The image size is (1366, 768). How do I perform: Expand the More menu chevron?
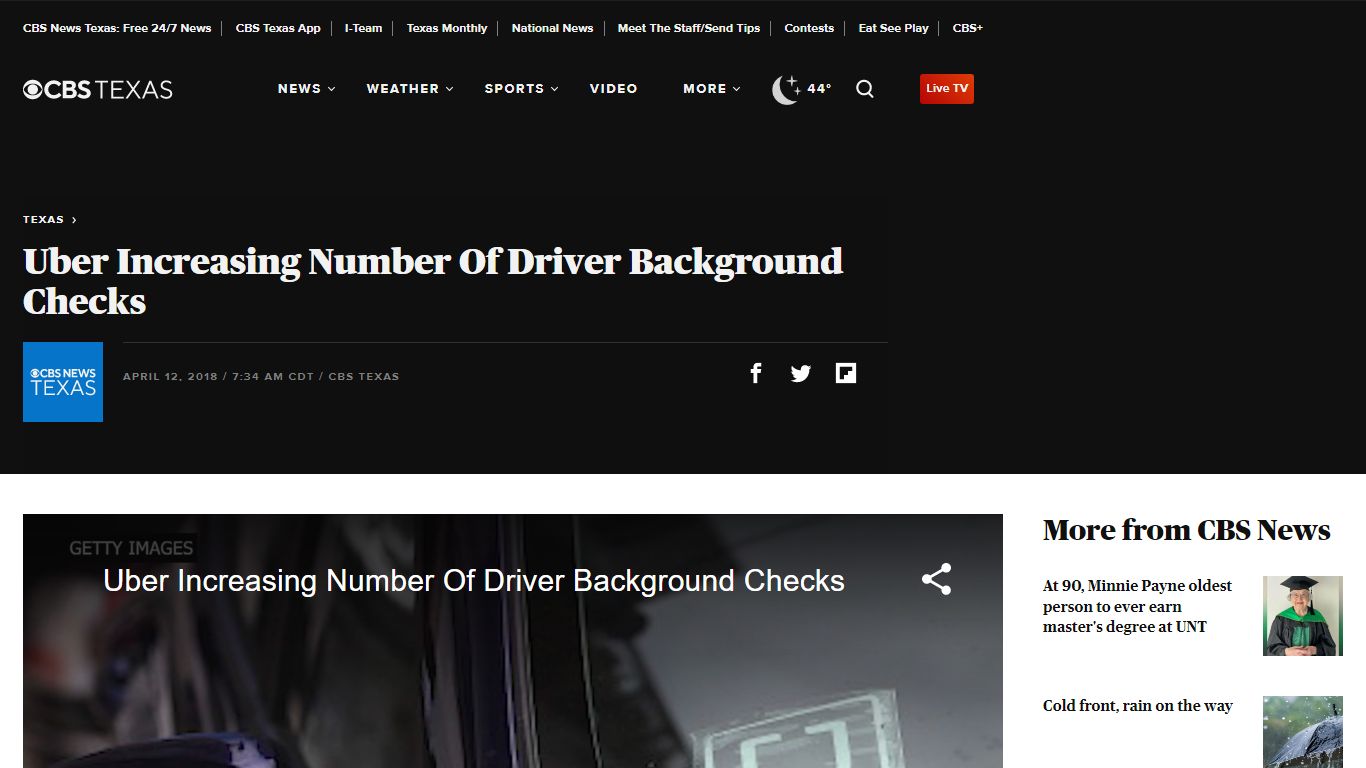click(737, 89)
